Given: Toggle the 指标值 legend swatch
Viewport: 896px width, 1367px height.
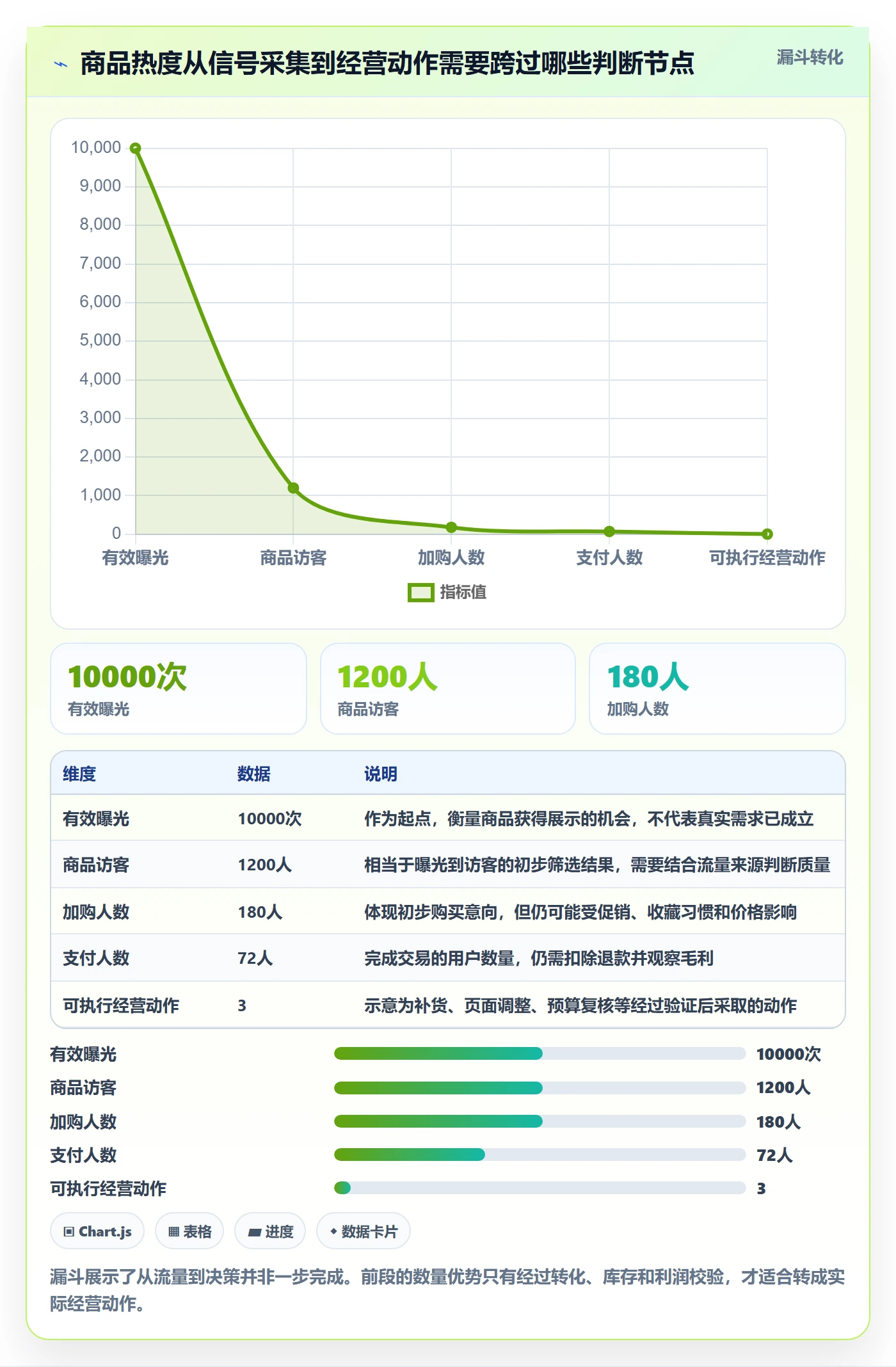Looking at the screenshot, I should (x=420, y=593).
